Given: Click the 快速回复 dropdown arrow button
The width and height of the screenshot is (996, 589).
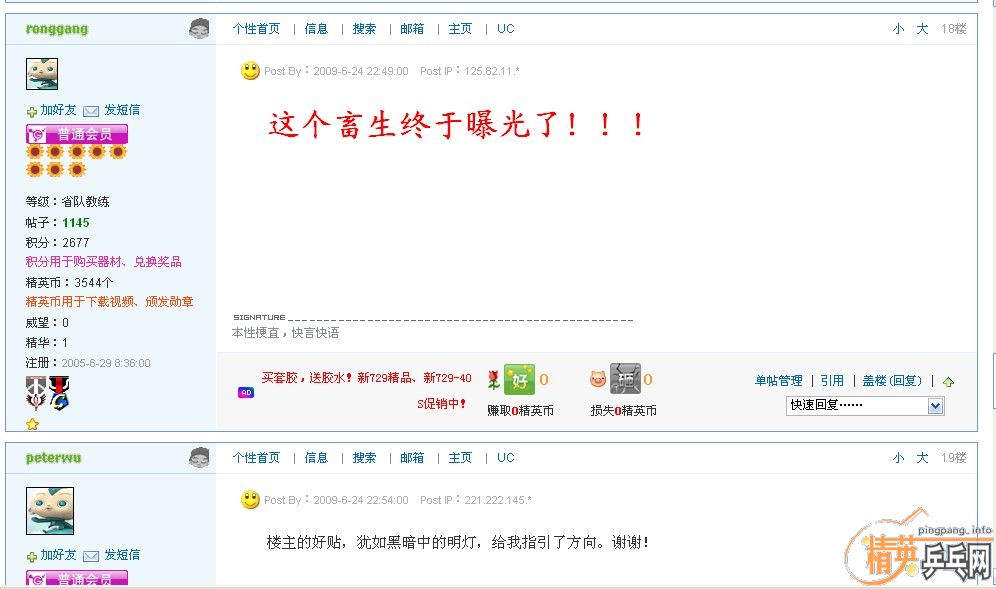Looking at the screenshot, I should tap(935, 405).
